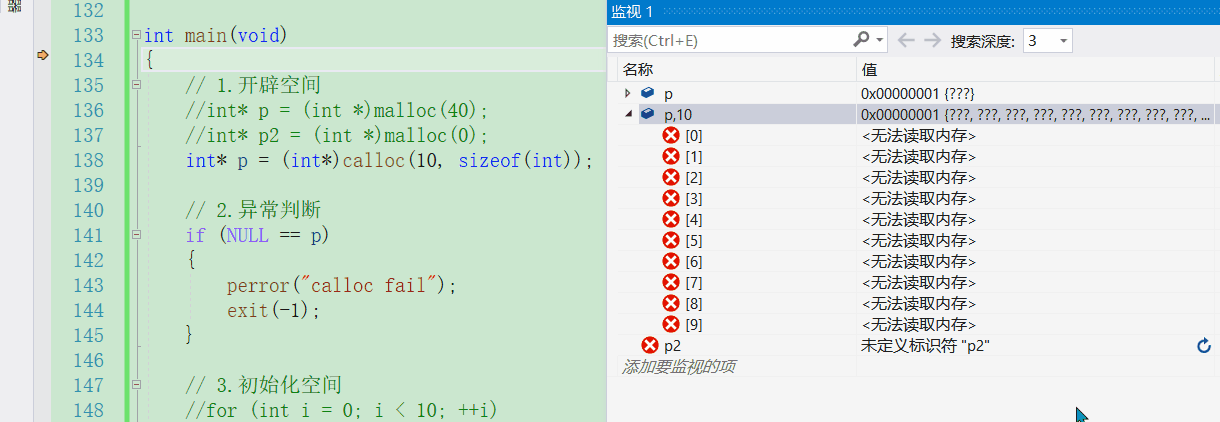Click the if (NULL == p) line
1220x422 pixels.
(x=257, y=235)
